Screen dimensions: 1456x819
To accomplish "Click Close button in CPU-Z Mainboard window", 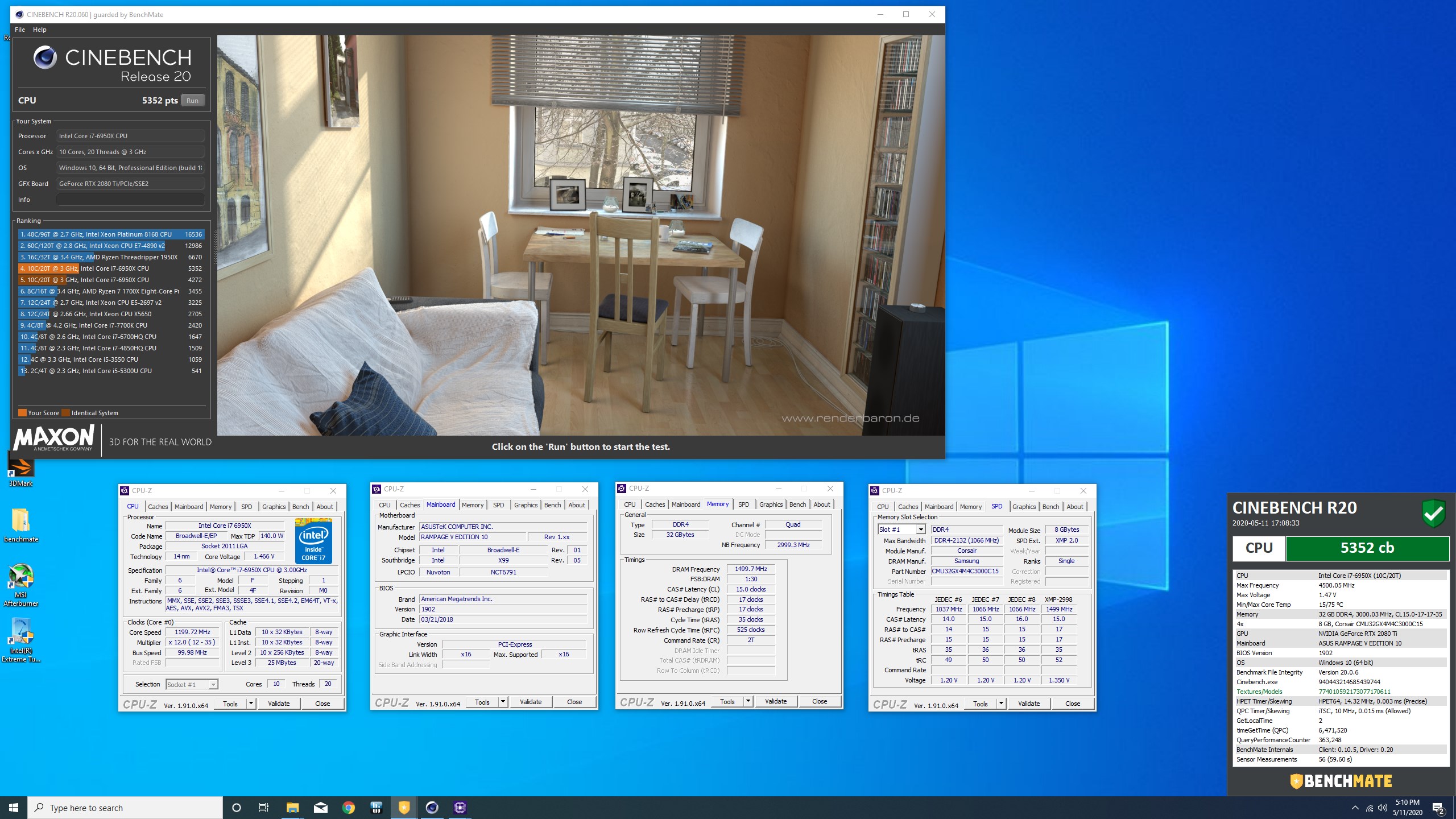I will click(x=574, y=702).
